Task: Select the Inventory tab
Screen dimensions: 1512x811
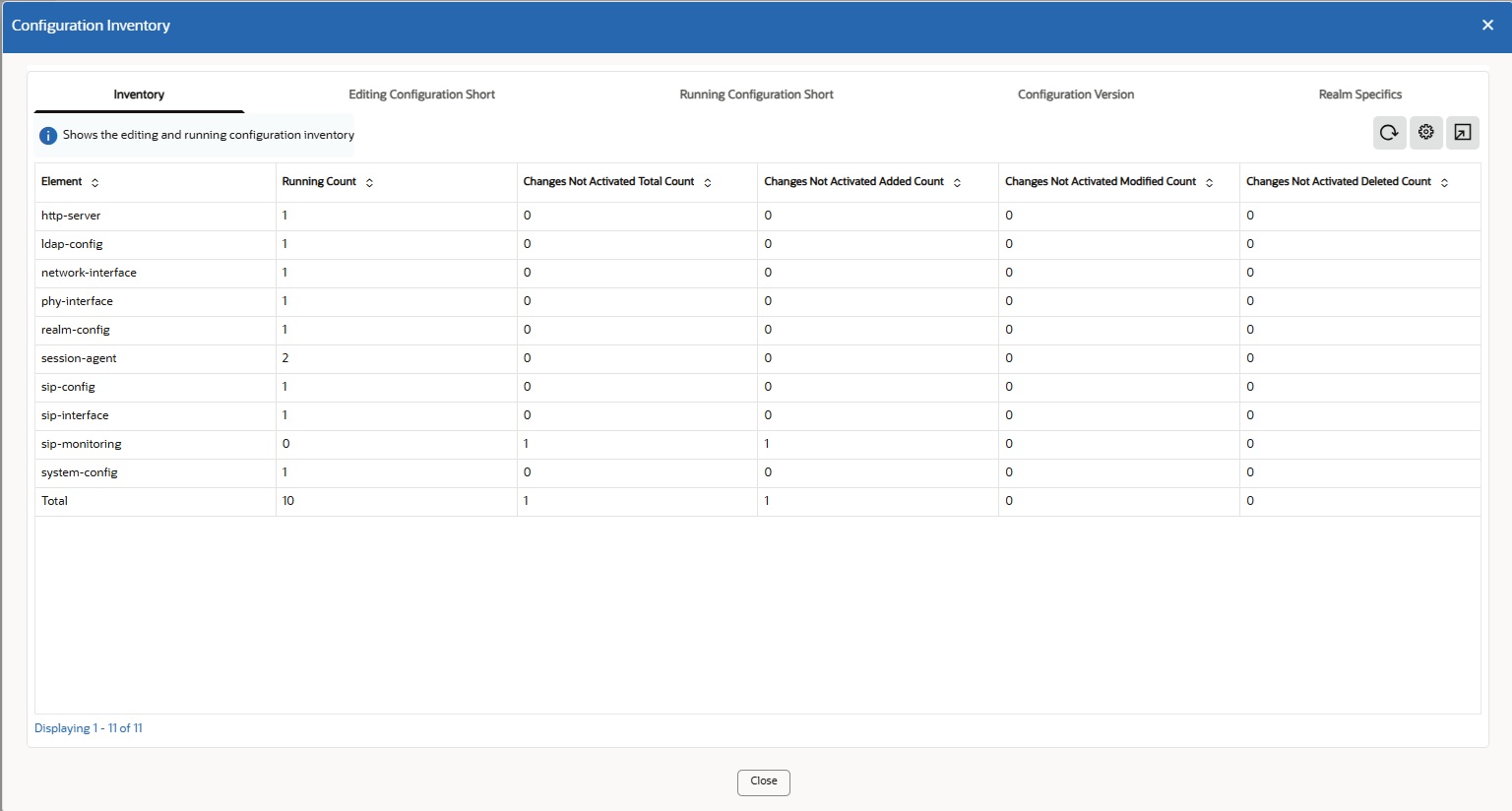Action: [139, 94]
